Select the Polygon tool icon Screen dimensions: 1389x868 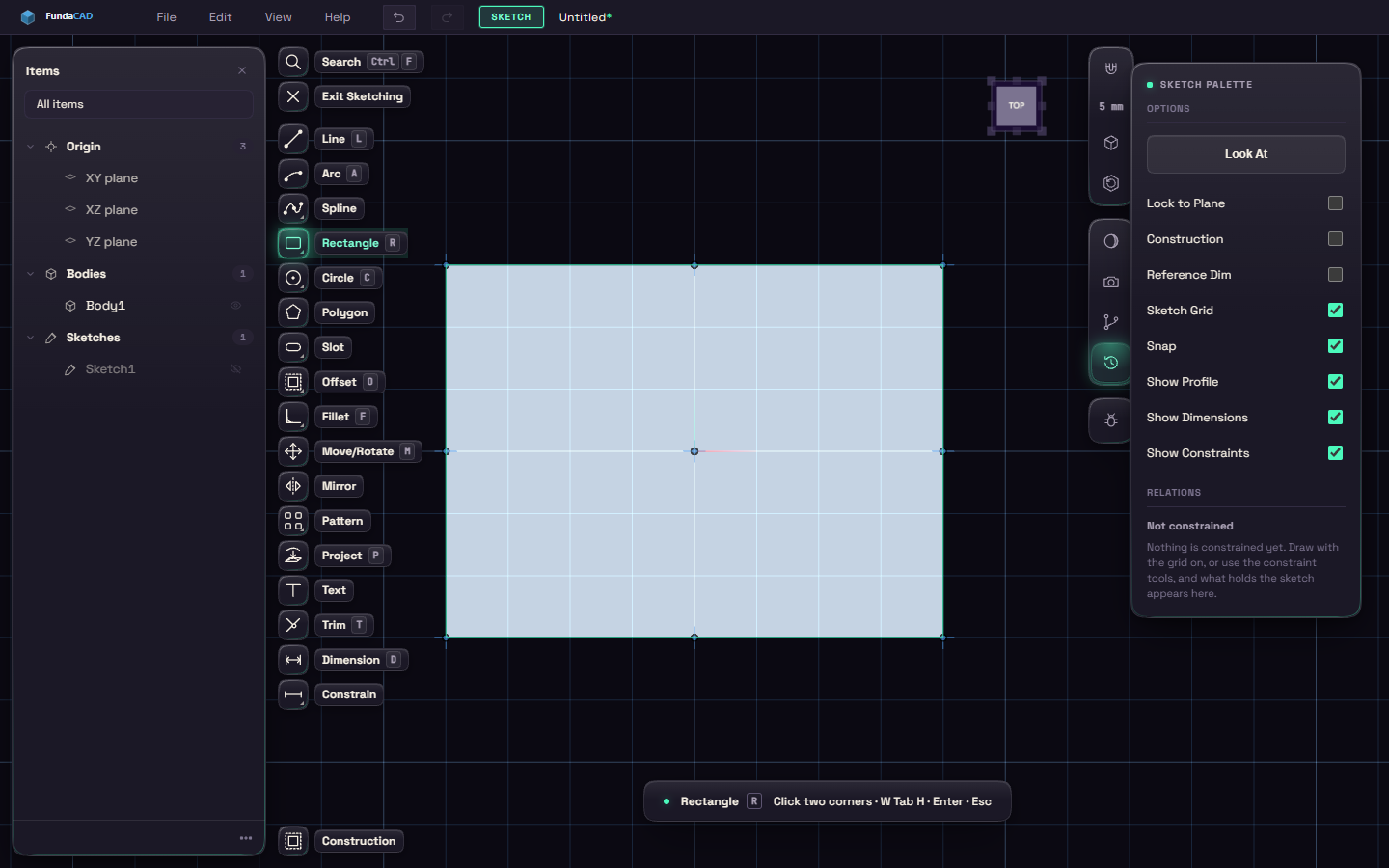coord(293,312)
